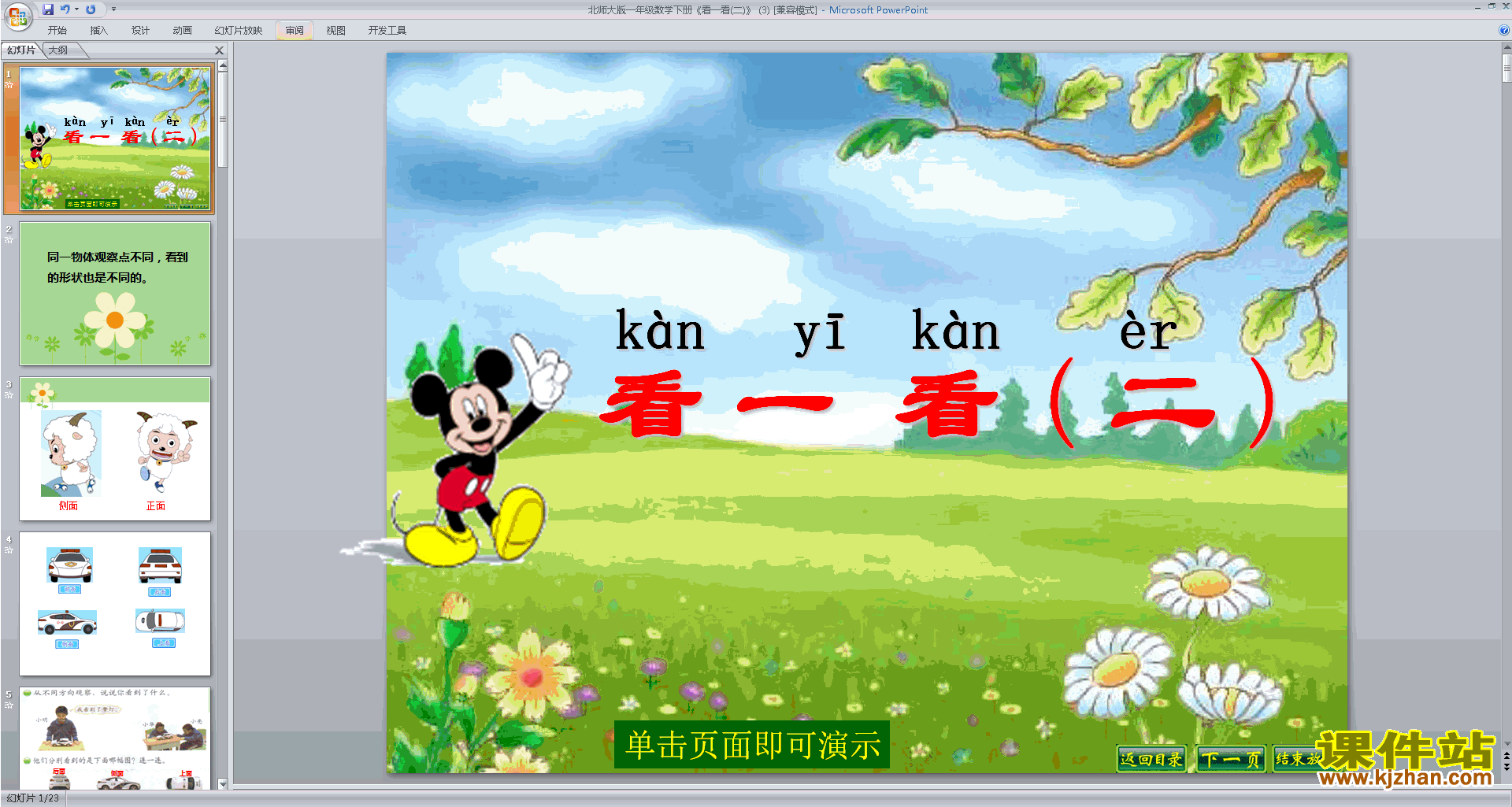Switch to the 幻灯片 pane tab
This screenshot has height=807, width=1512.
point(21,50)
